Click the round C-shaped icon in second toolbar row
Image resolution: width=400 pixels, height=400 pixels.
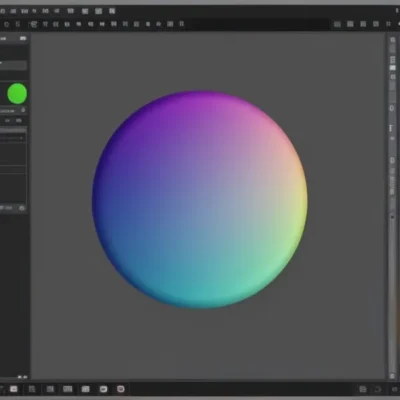coord(33,24)
